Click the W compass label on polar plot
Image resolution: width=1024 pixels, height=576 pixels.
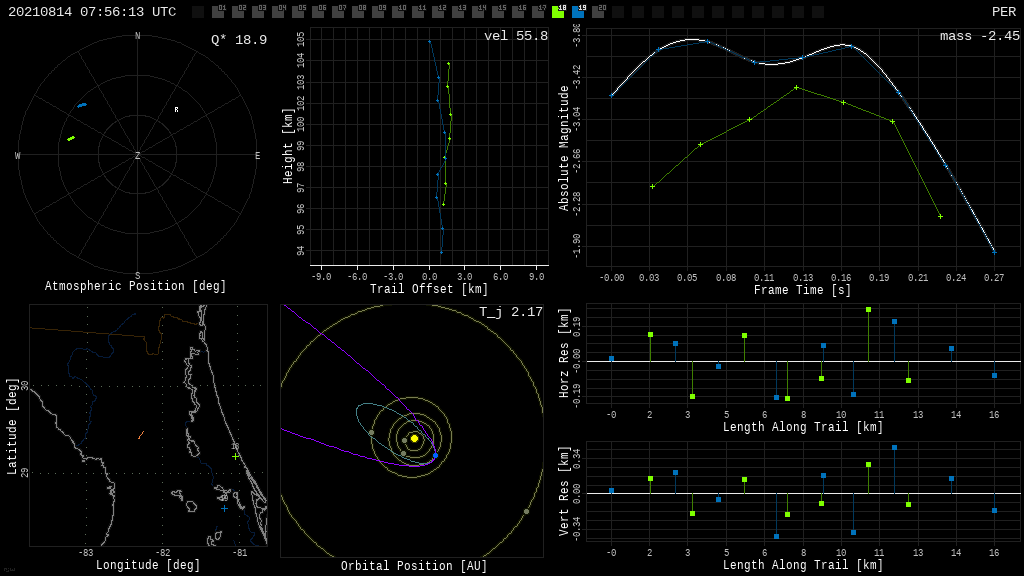point(18,155)
